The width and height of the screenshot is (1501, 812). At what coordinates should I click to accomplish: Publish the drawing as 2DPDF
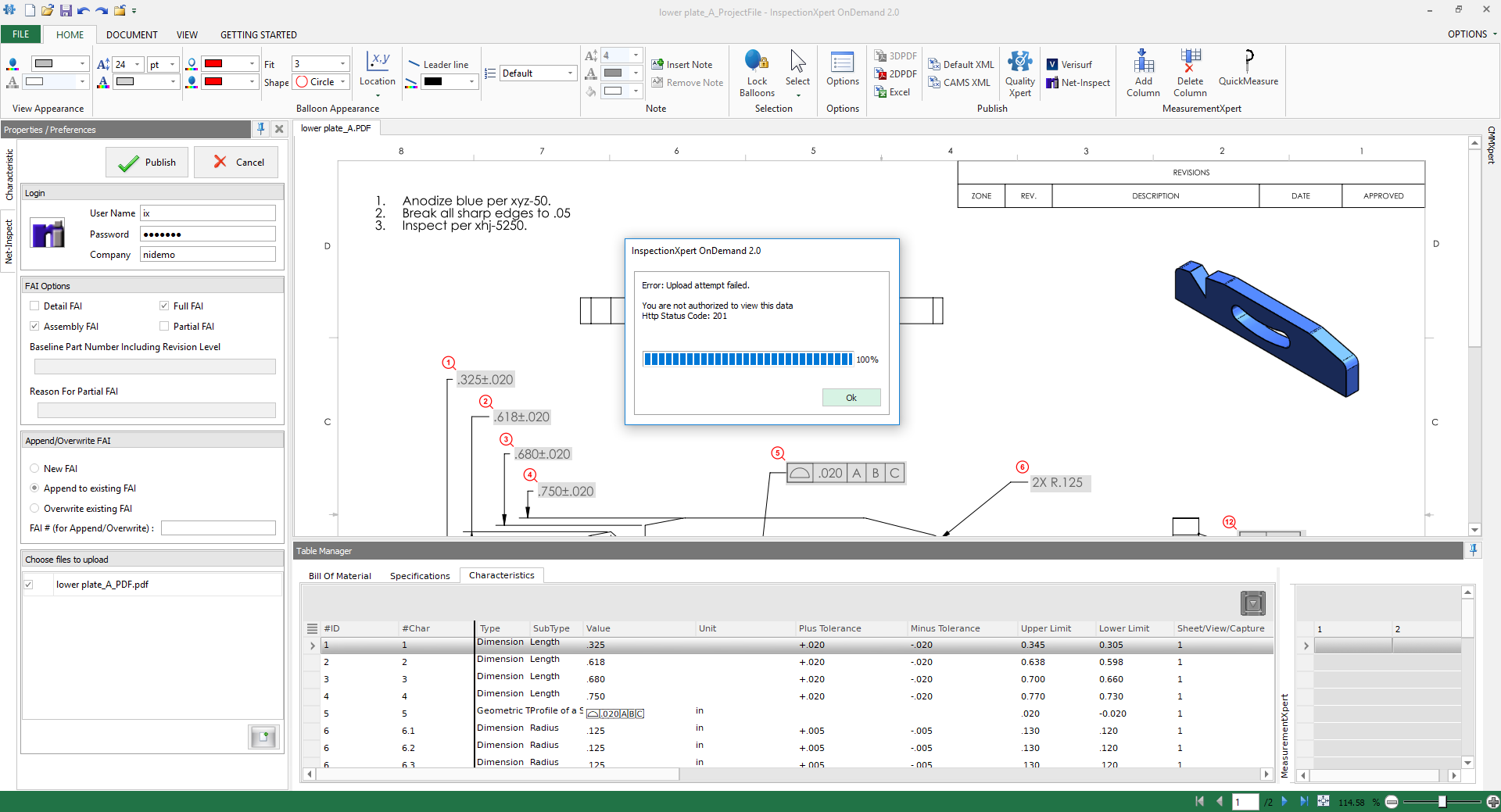[896, 73]
